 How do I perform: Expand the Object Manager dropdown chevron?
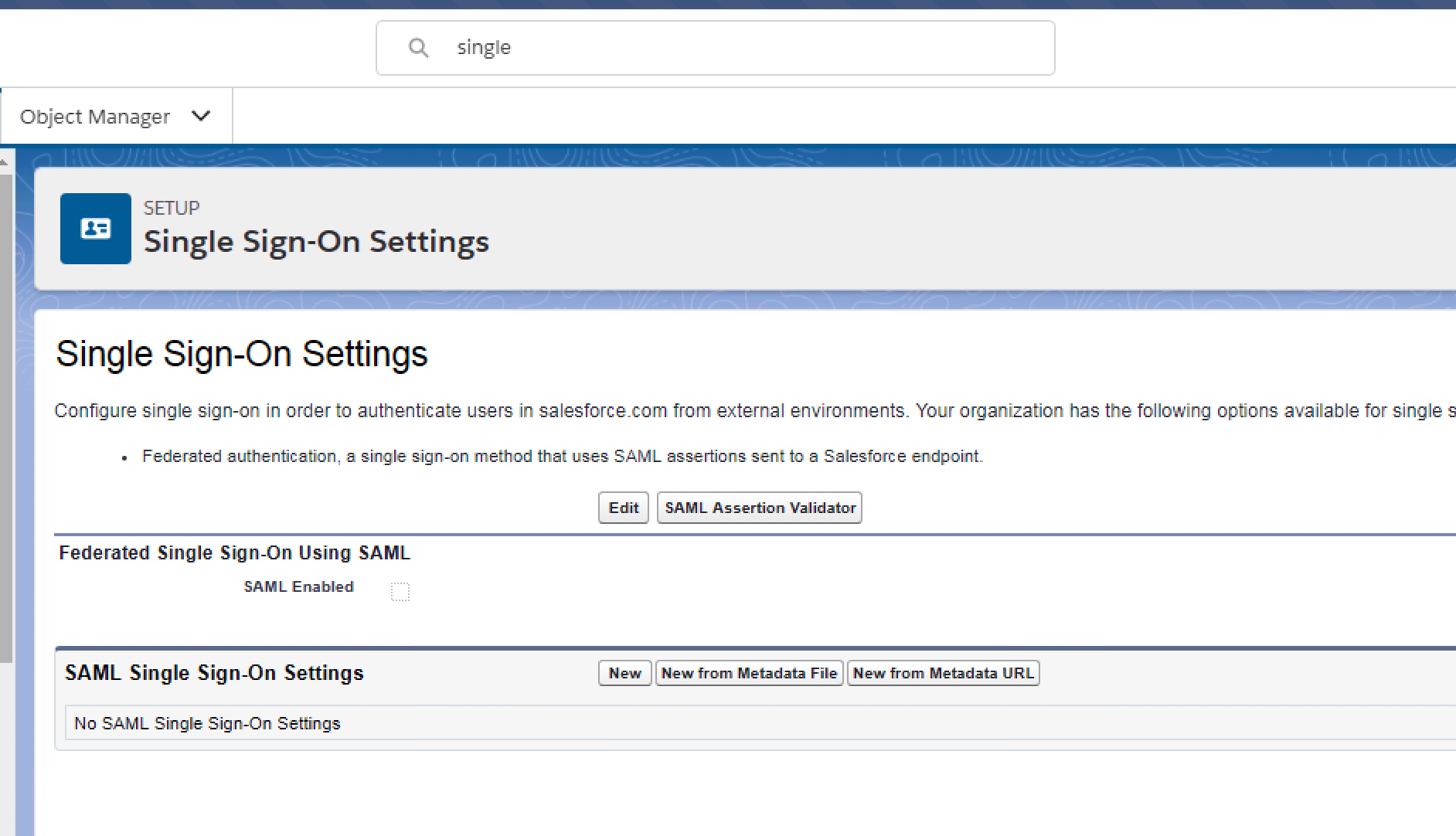point(201,116)
